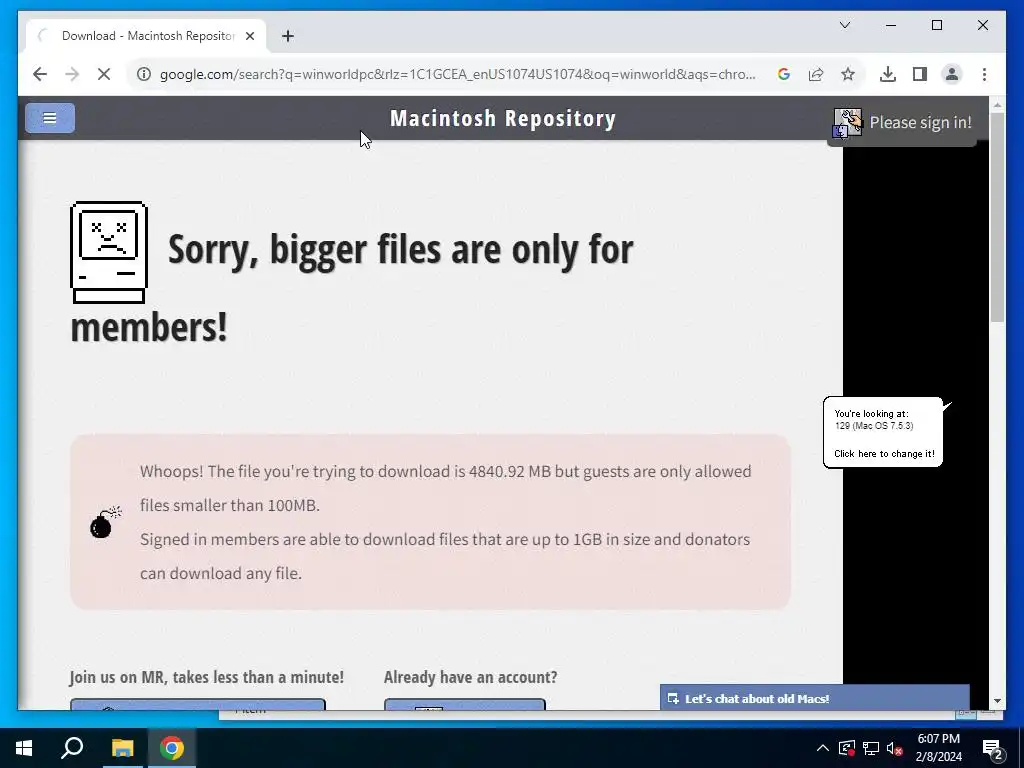Go back to the previous page
Screen dimensions: 1024x768
click(x=40, y=74)
